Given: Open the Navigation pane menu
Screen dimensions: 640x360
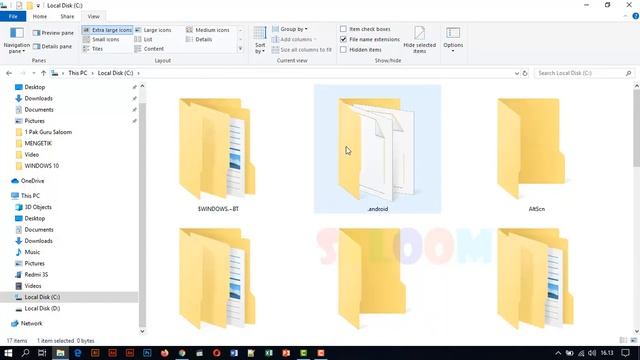Looking at the screenshot, I should point(17,40).
